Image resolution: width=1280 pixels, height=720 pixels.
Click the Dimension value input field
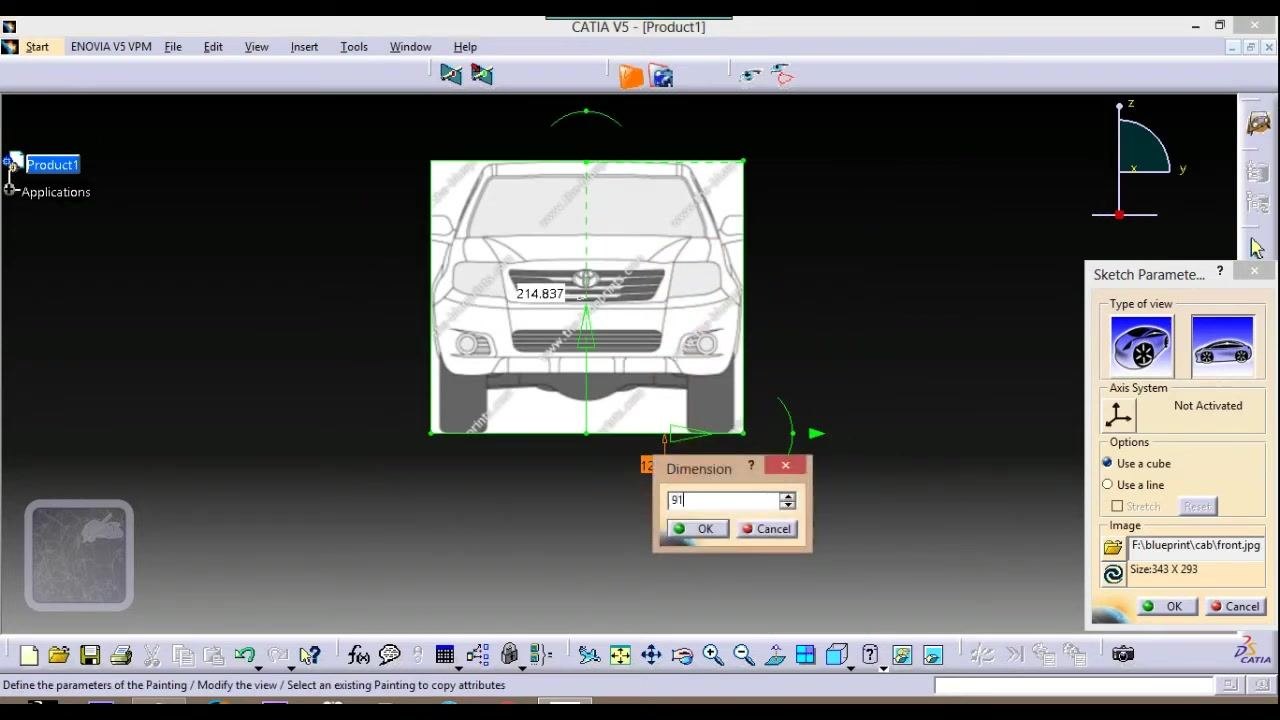pos(724,500)
